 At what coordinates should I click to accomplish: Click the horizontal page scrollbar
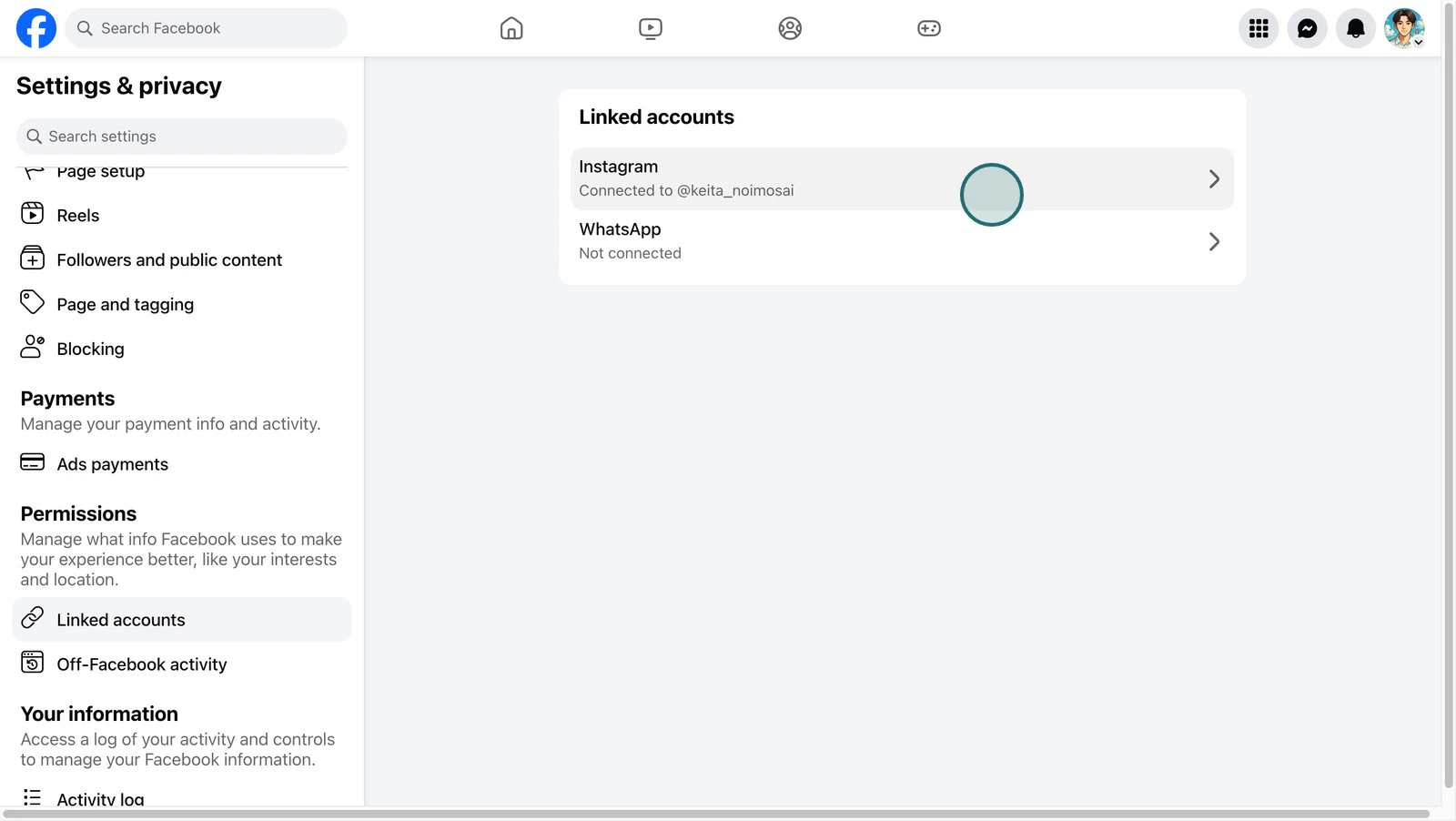716,814
